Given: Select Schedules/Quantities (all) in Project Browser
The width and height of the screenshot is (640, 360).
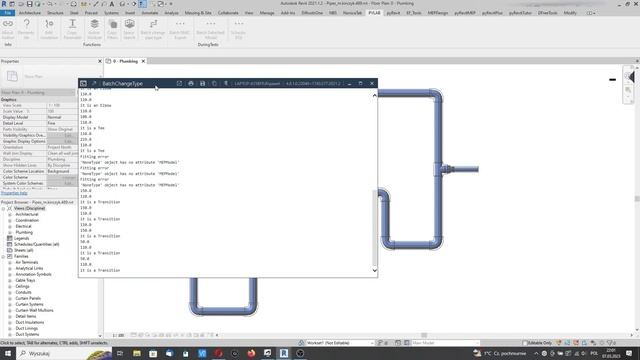Looking at the screenshot, I should (x=37, y=244).
